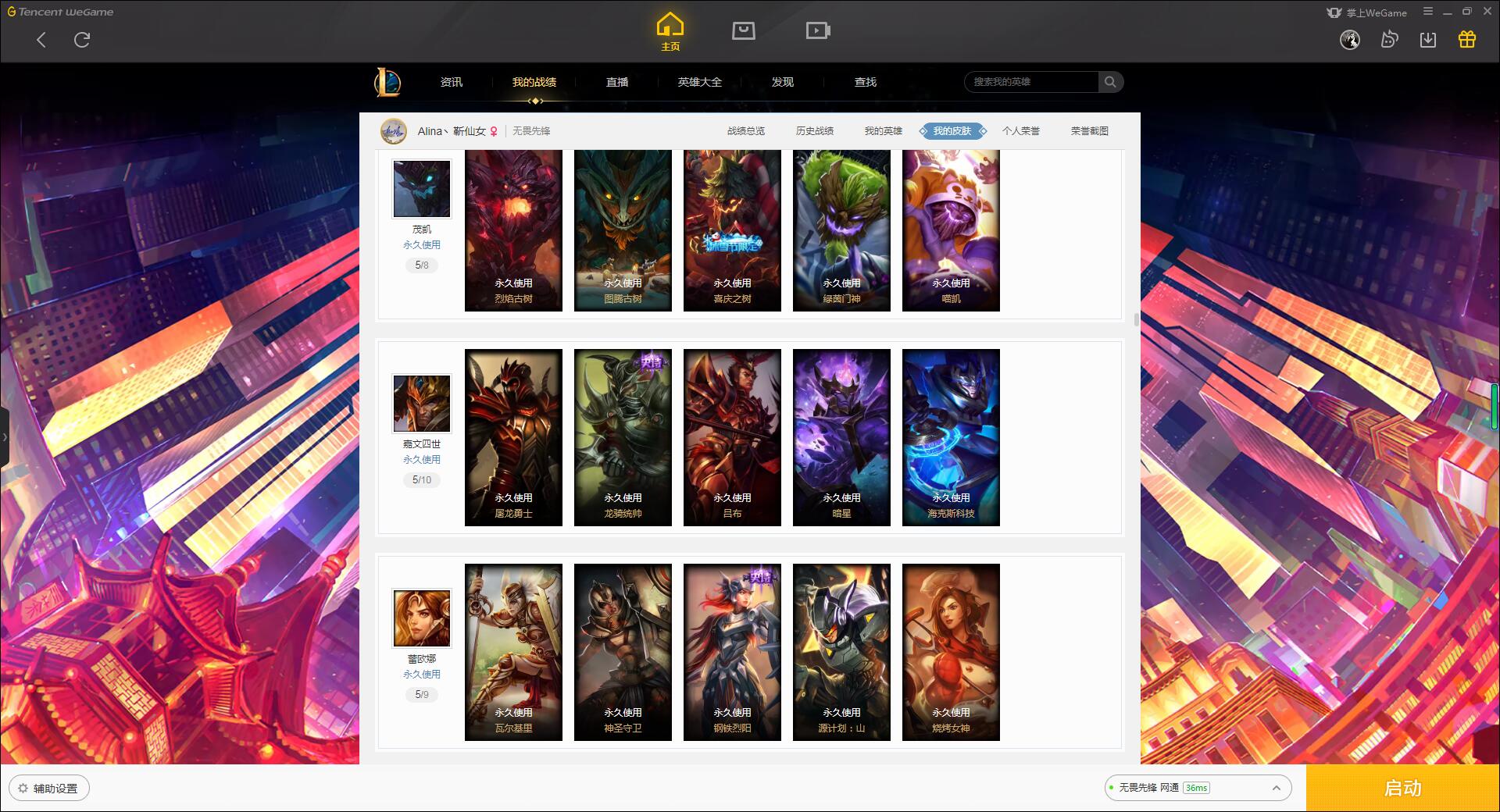Open the 掌上WeGame link

point(1367,12)
